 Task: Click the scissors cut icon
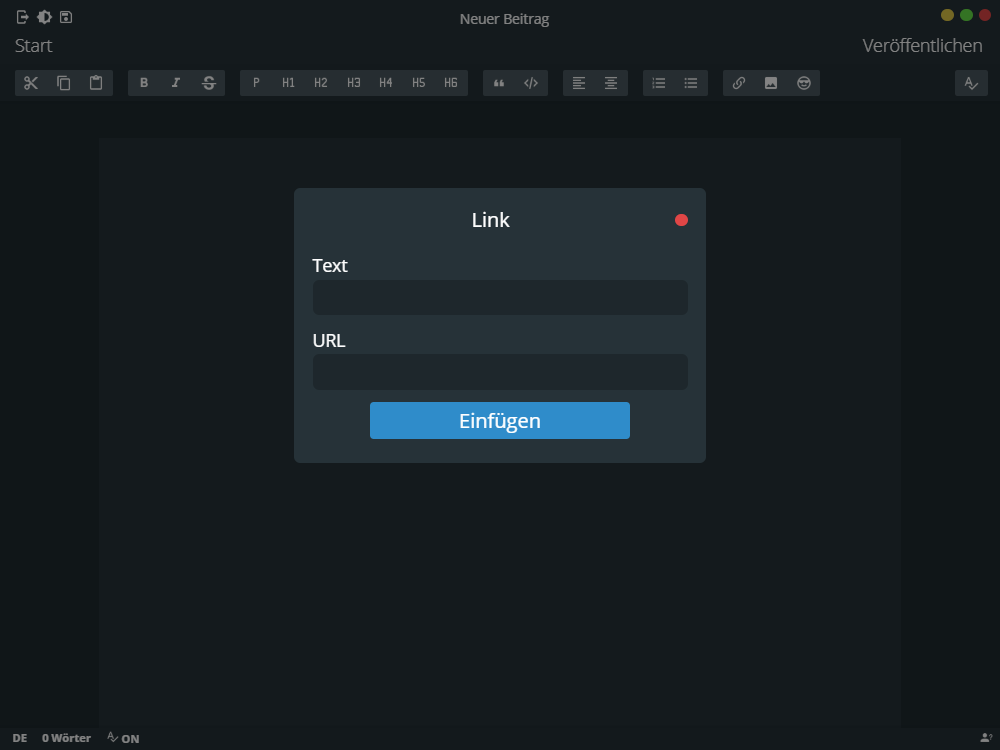coord(31,83)
